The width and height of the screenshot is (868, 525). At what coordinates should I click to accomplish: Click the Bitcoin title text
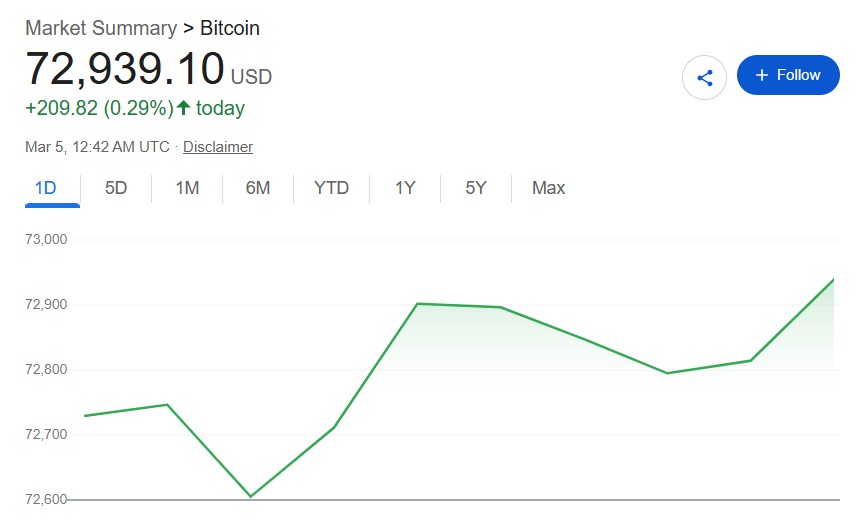point(230,28)
